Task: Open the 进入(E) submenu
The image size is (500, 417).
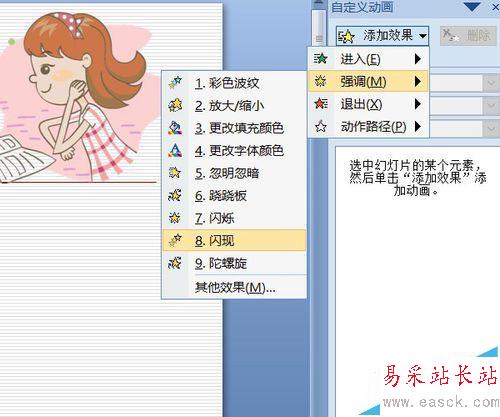Action: (x=368, y=59)
